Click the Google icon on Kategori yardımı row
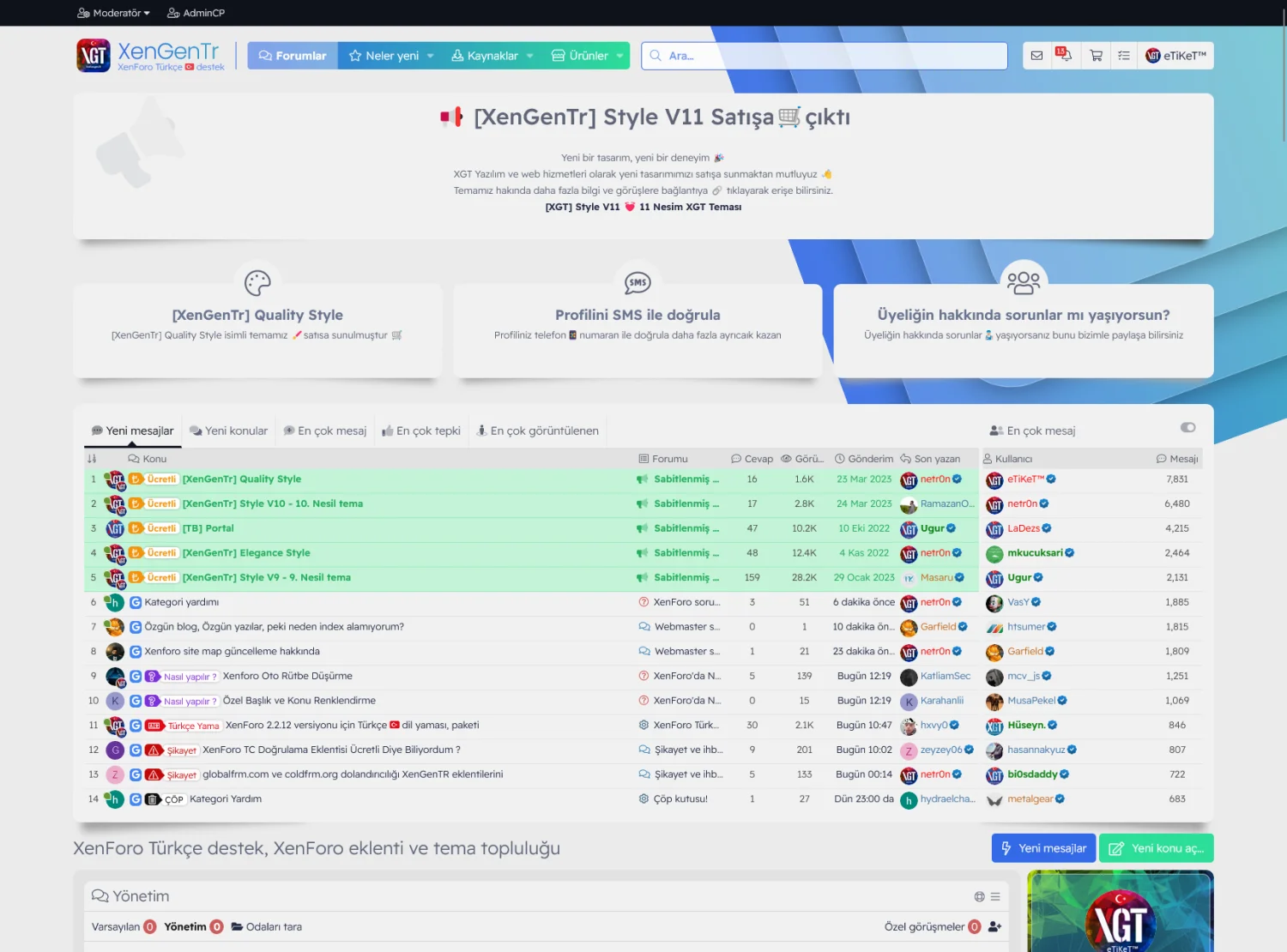 pyautogui.click(x=136, y=603)
